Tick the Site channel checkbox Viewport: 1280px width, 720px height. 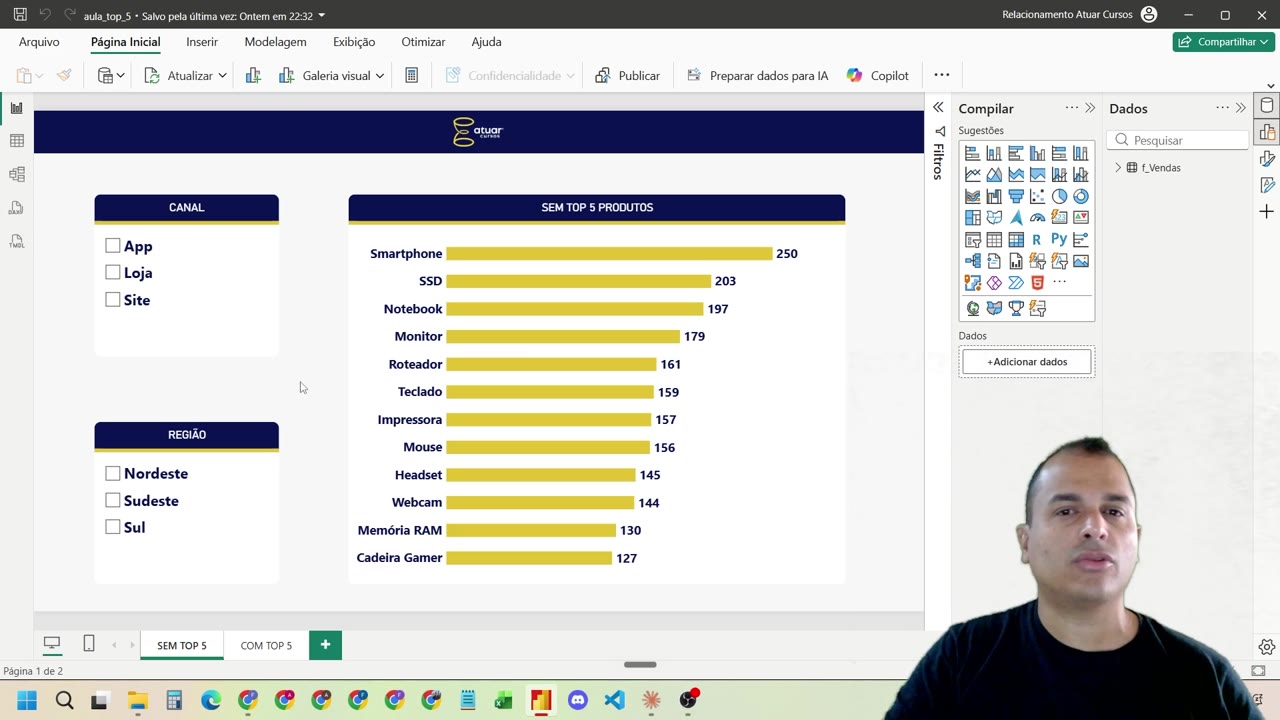click(x=113, y=300)
